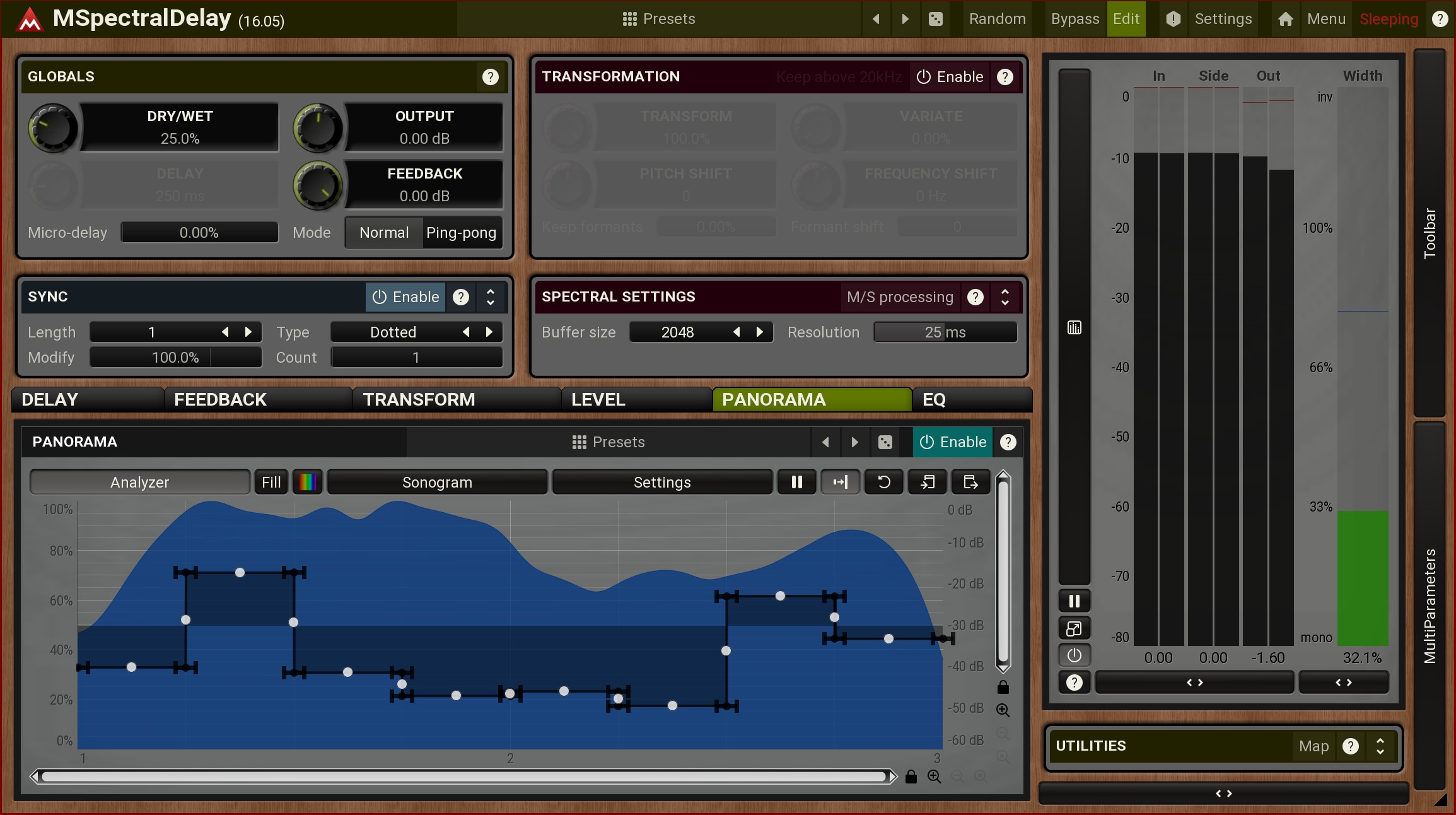Open the home icon next to Menu
This screenshot has width=1456, height=815.
[x=1285, y=19]
